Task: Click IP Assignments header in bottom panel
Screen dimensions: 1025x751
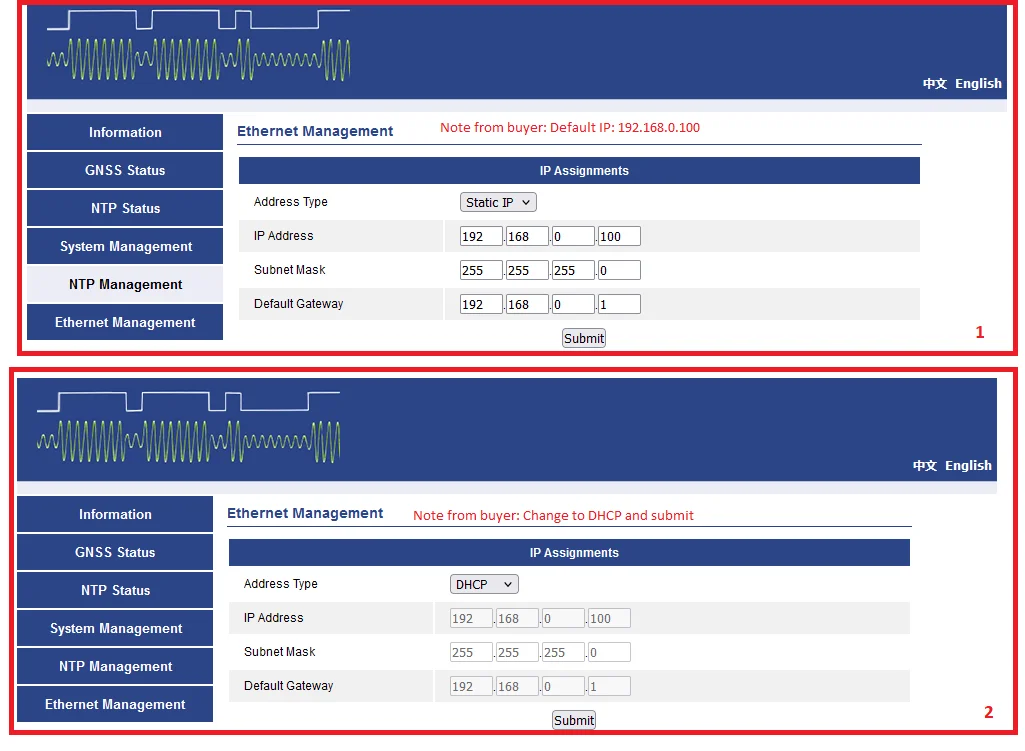Action: point(569,552)
